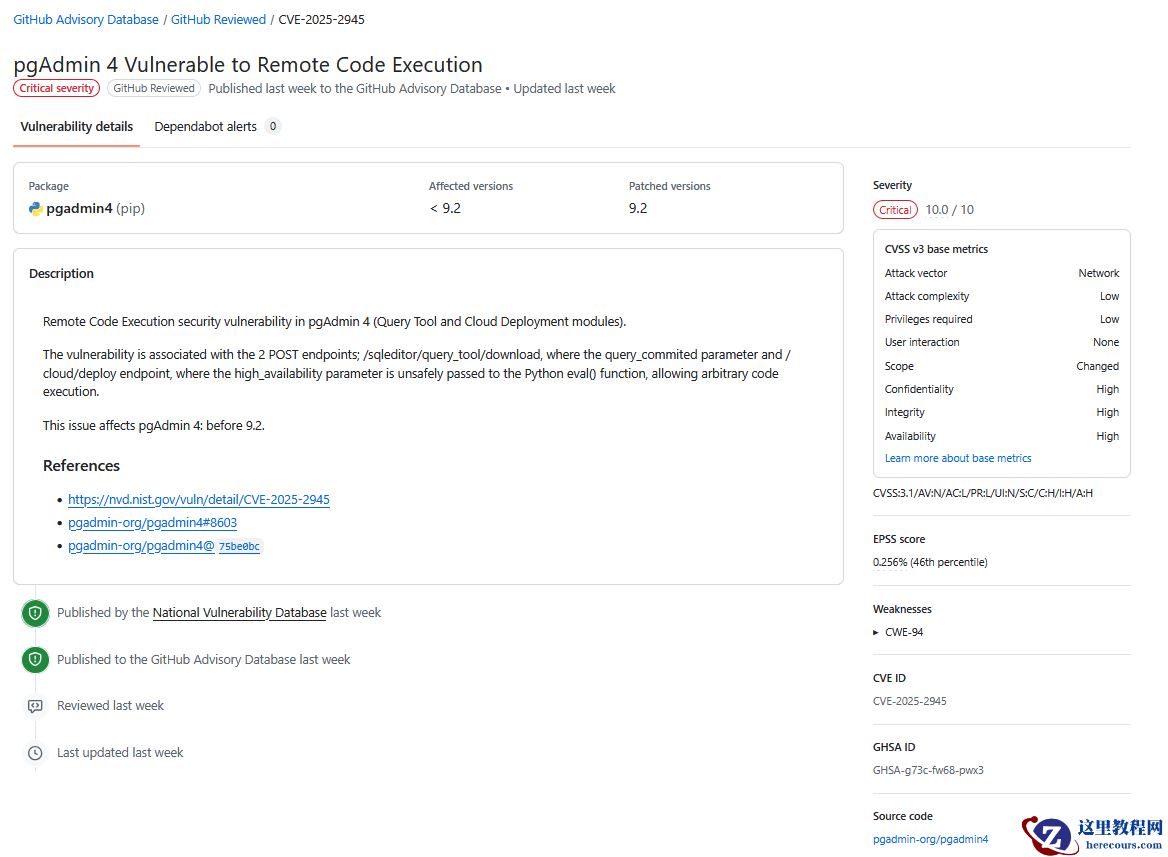Click the Reviewed comment icon in timeline
The image size is (1168, 857).
pos(35,706)
